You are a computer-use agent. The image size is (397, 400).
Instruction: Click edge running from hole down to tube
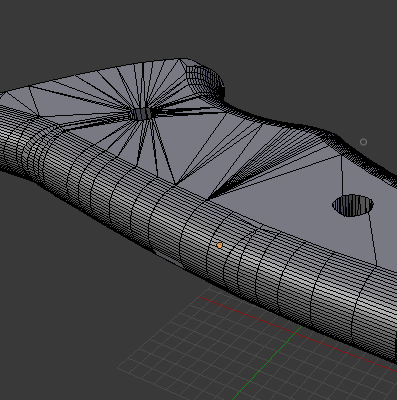click(373, 238)
